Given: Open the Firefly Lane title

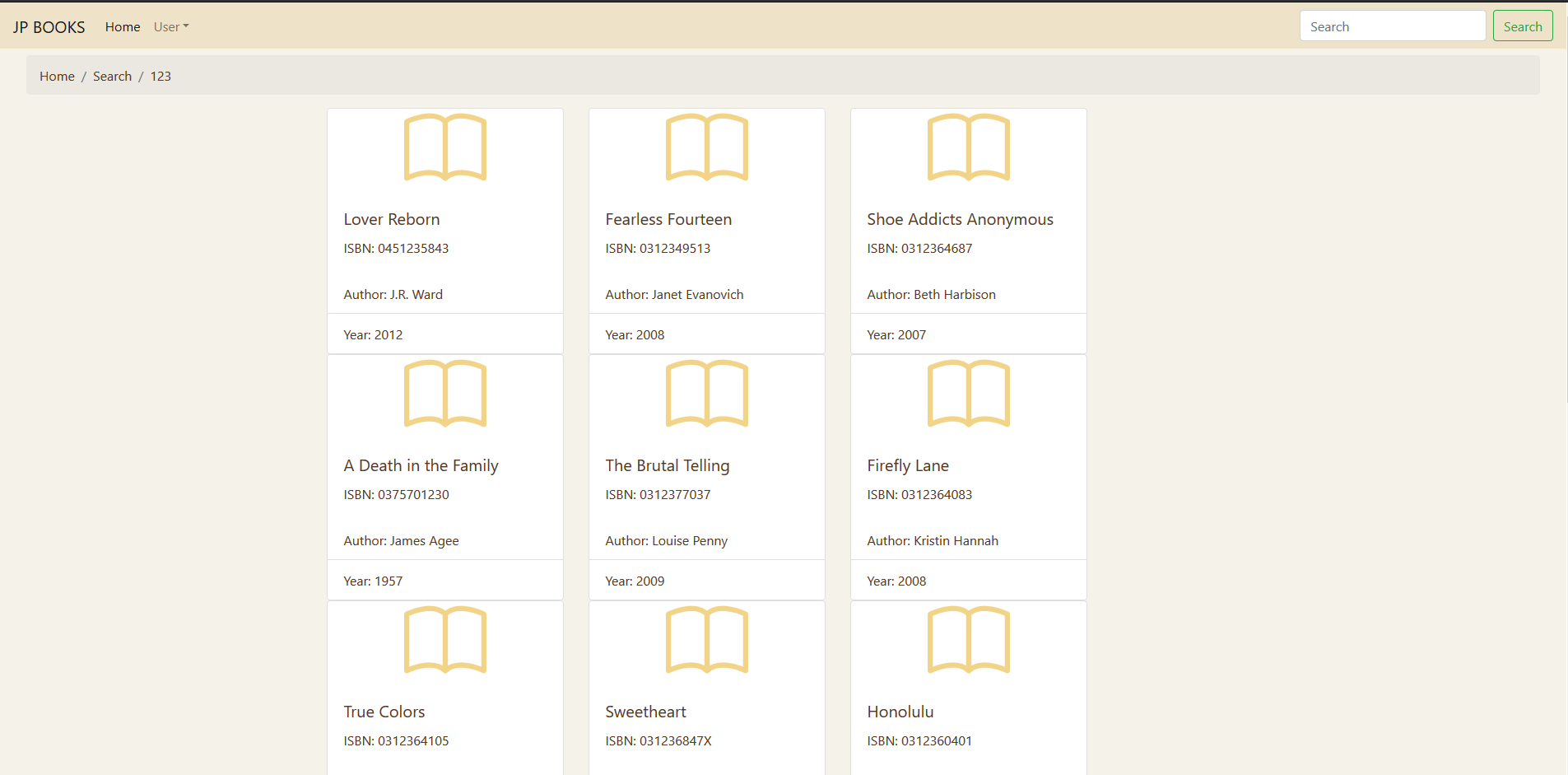Looking at the screenshot, I should [x=908, y=465].
